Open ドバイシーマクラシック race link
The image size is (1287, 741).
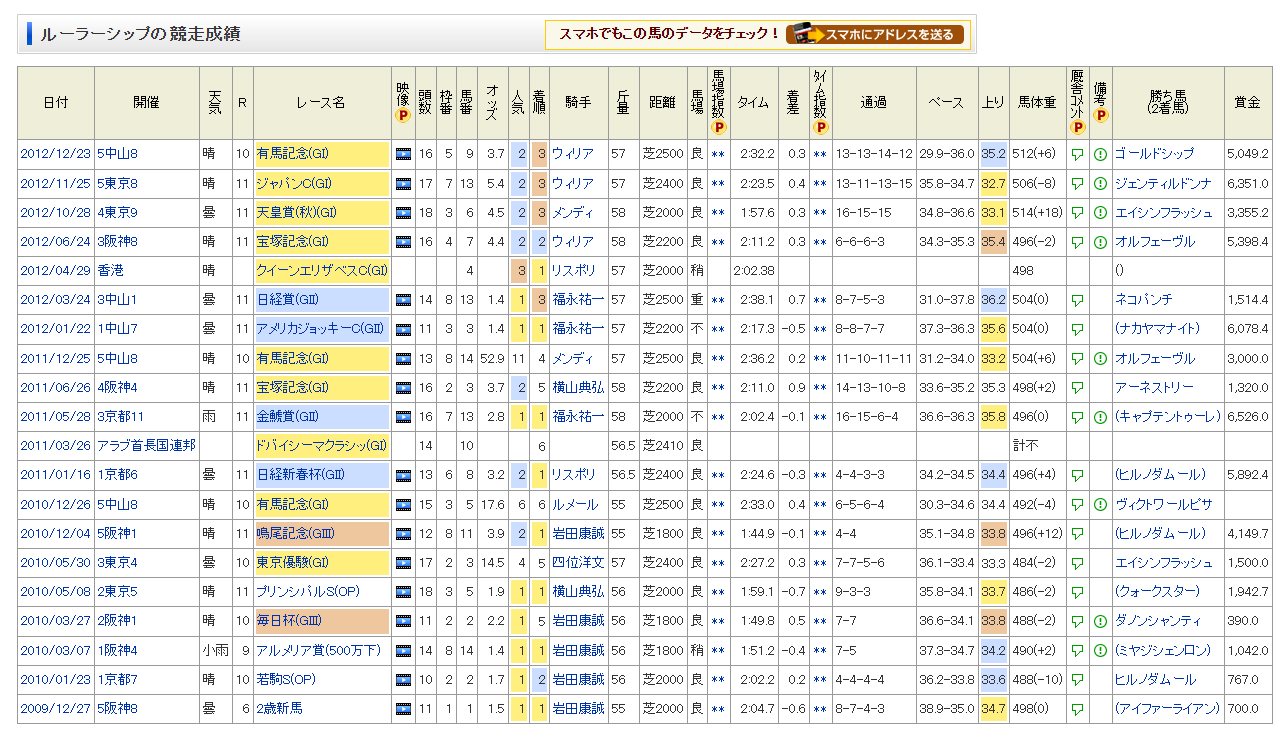click(x=321, y=446)
